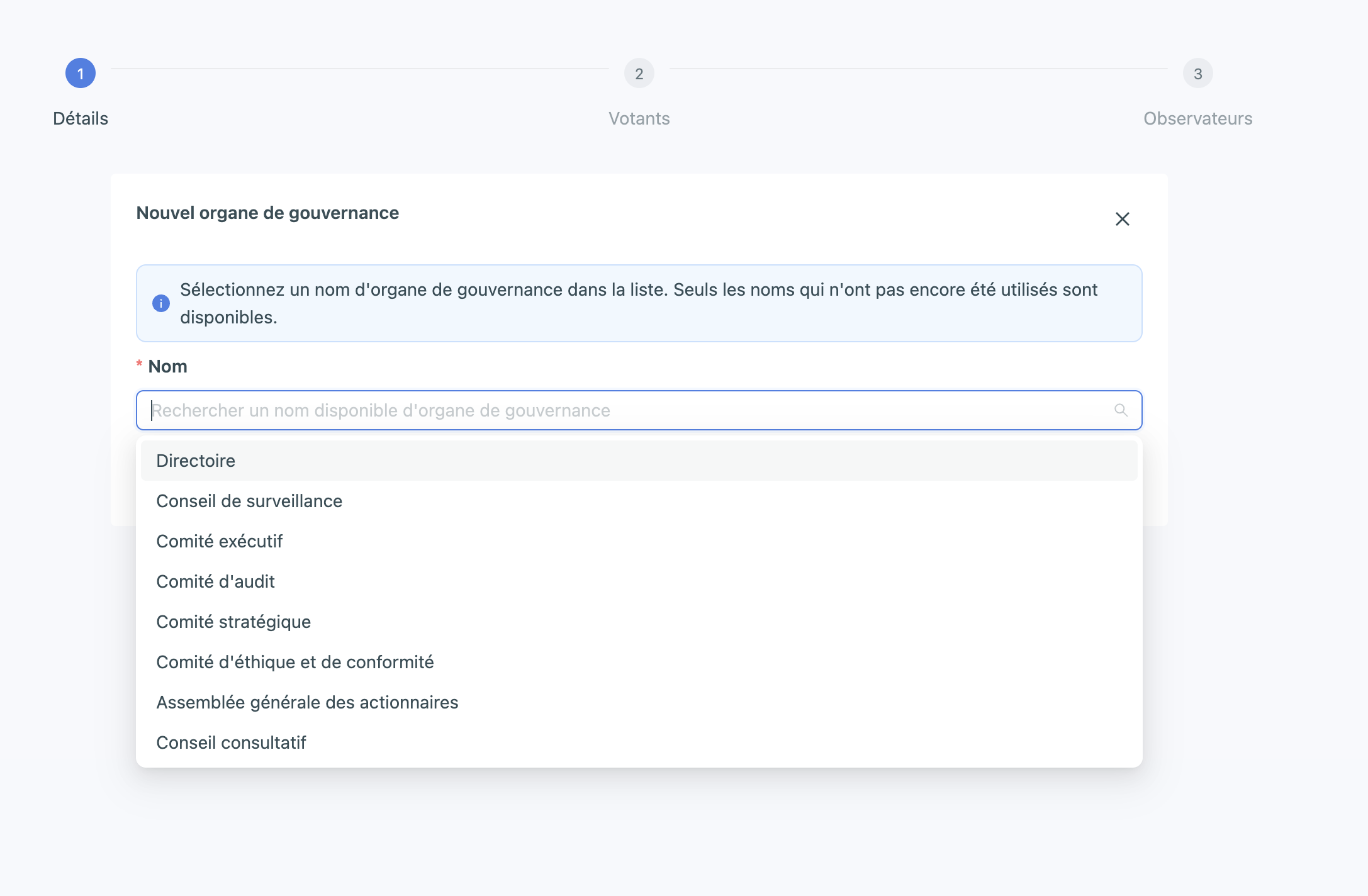Select Comité d'éthique et de conformité
This screenshot has height=896, width=1368.
point(295,662)
